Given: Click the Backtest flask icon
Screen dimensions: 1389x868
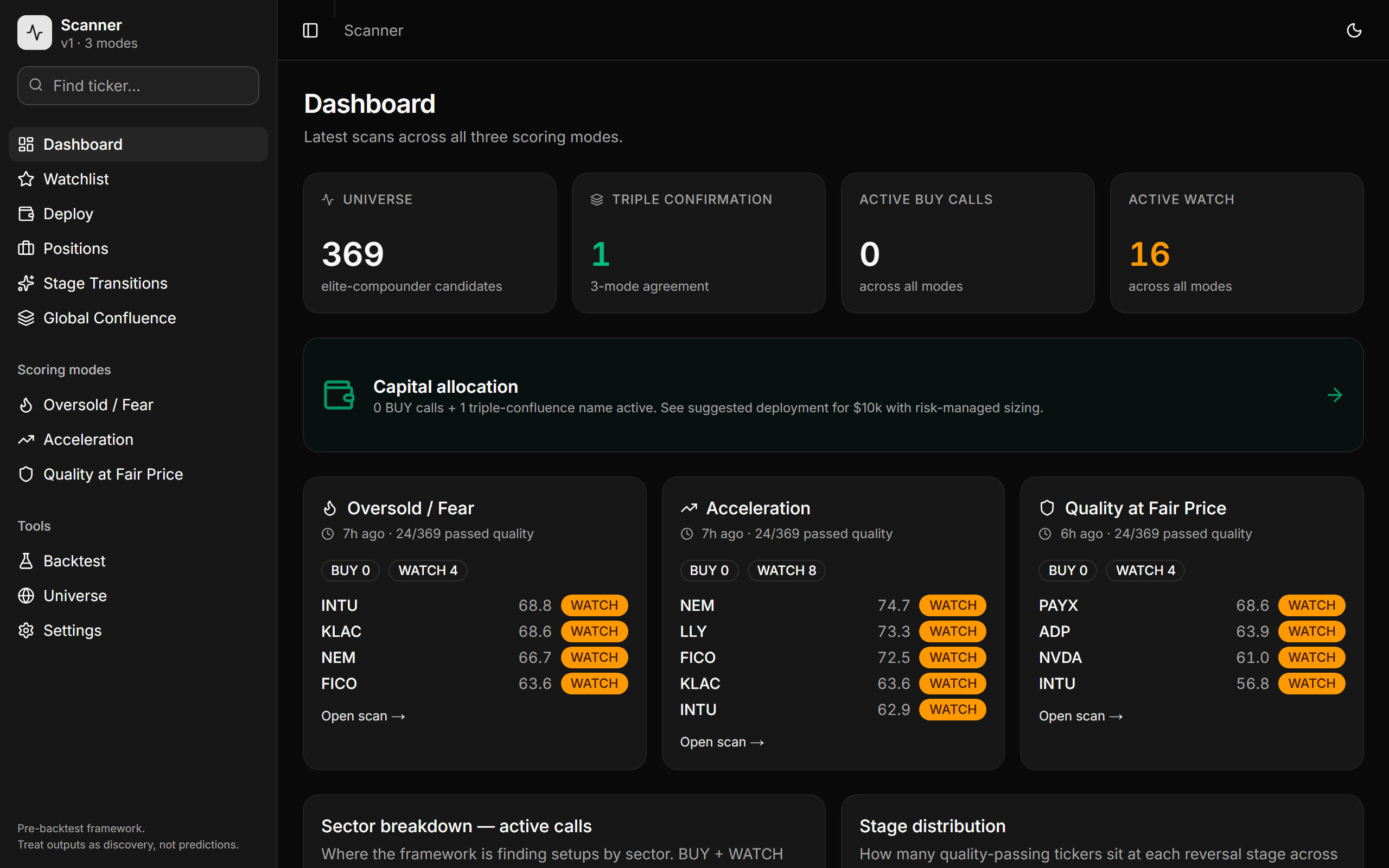Looking at the screenshot, I should (x=26, y=561).
